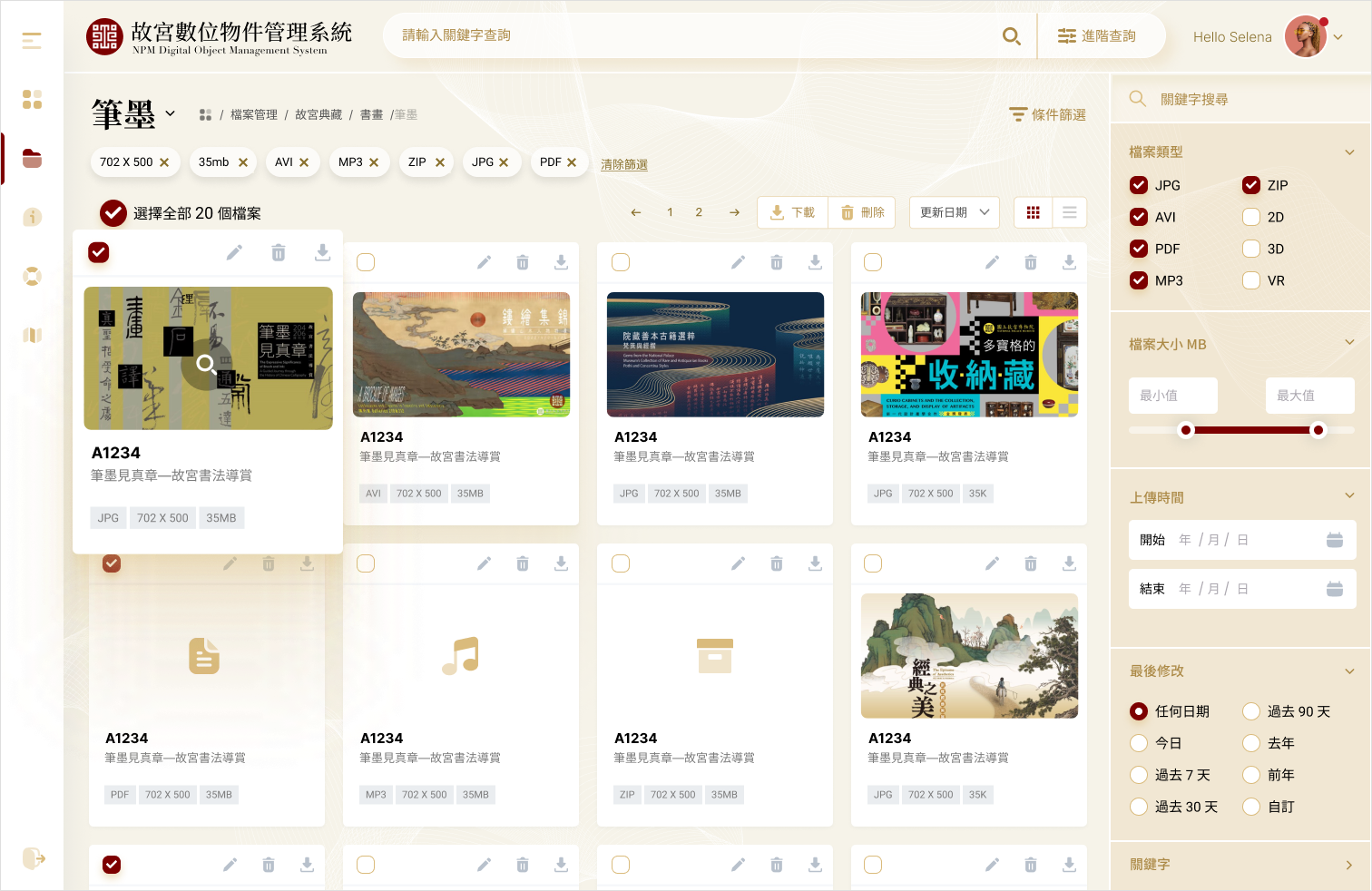Click the logout icon in sidebar
The image size is (1372, 891).
pyautogui.click(x=34, y=857)
